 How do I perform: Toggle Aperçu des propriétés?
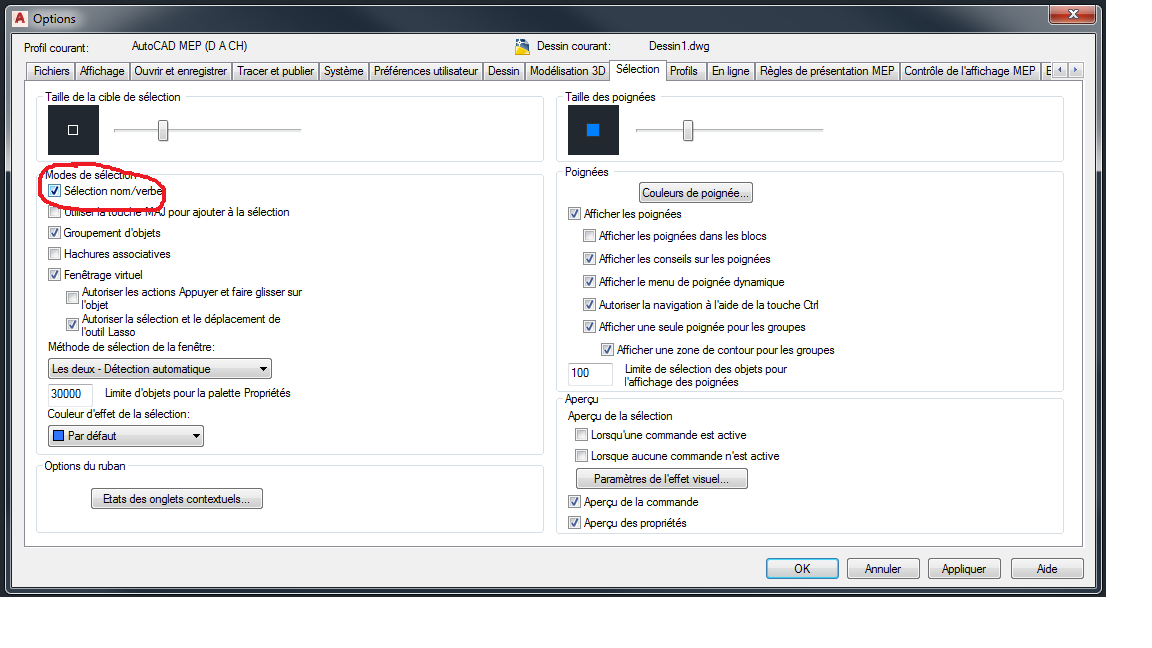click(x=575, y=522)
